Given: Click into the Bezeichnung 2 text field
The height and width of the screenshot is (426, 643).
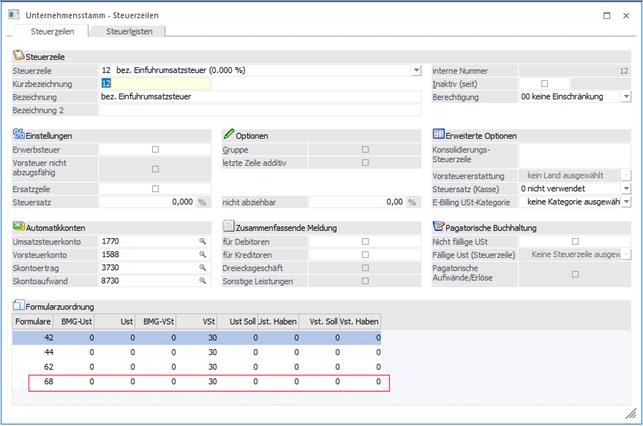Looking at the screenshot, I should point(260,110).
